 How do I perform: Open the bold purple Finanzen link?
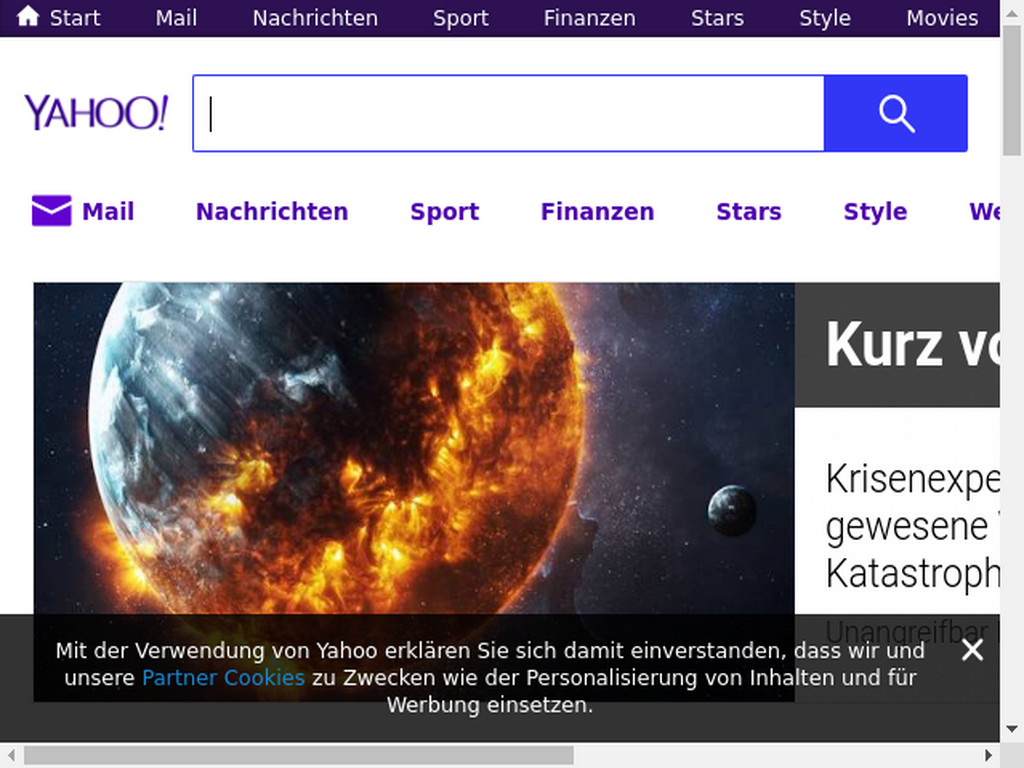(x=598, y=212)
